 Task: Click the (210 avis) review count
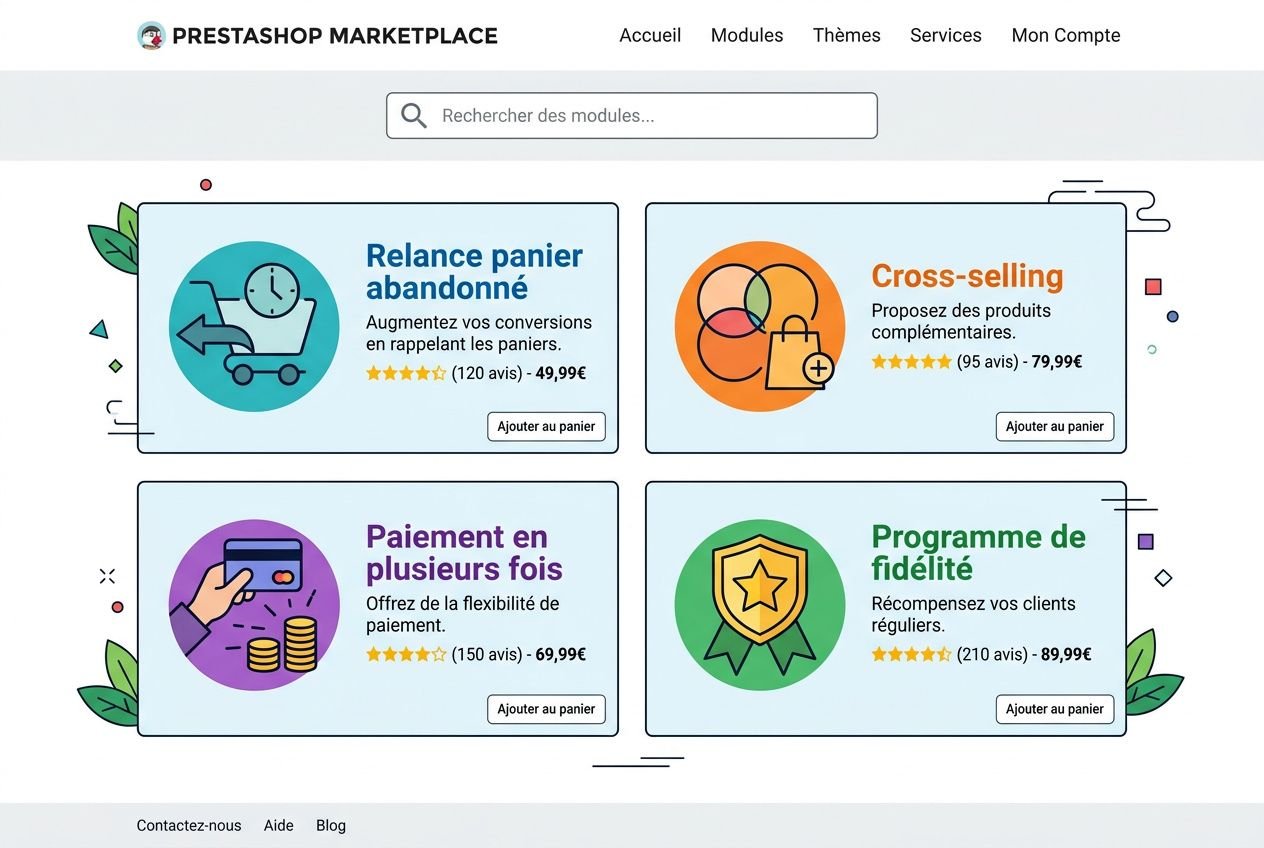tap(992, 655)
